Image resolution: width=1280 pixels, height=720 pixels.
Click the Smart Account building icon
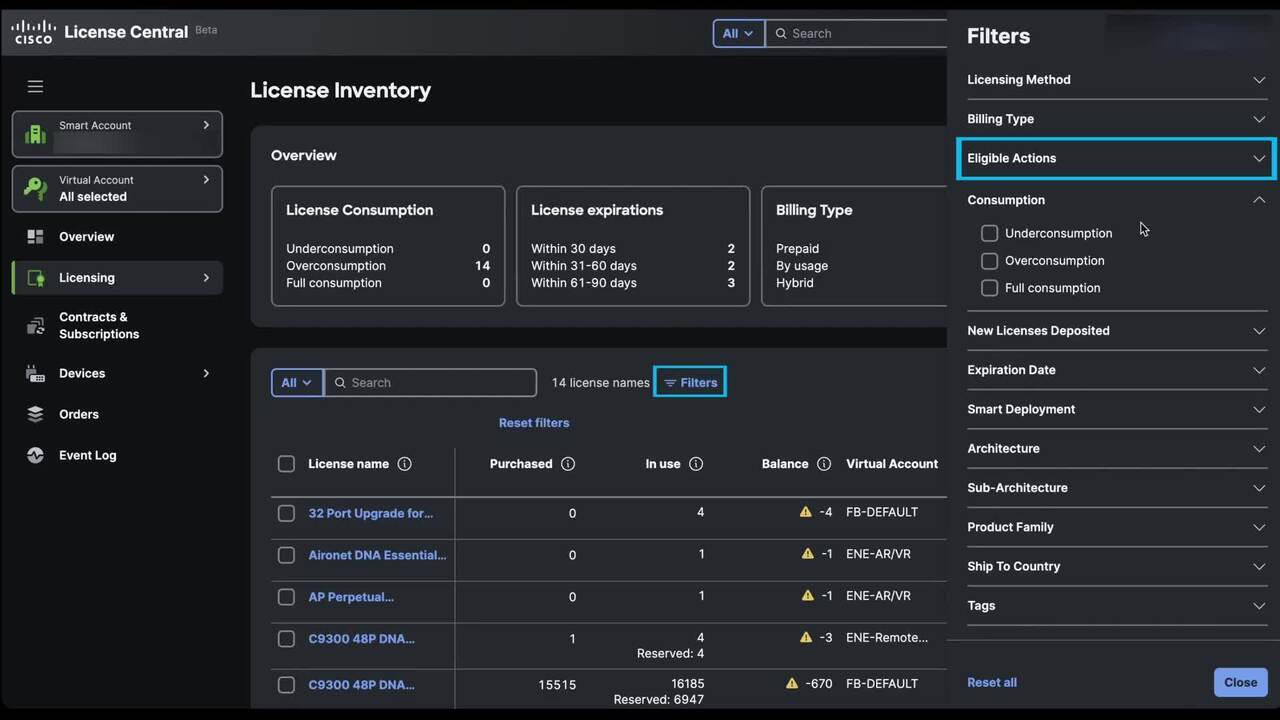[36, 134]
